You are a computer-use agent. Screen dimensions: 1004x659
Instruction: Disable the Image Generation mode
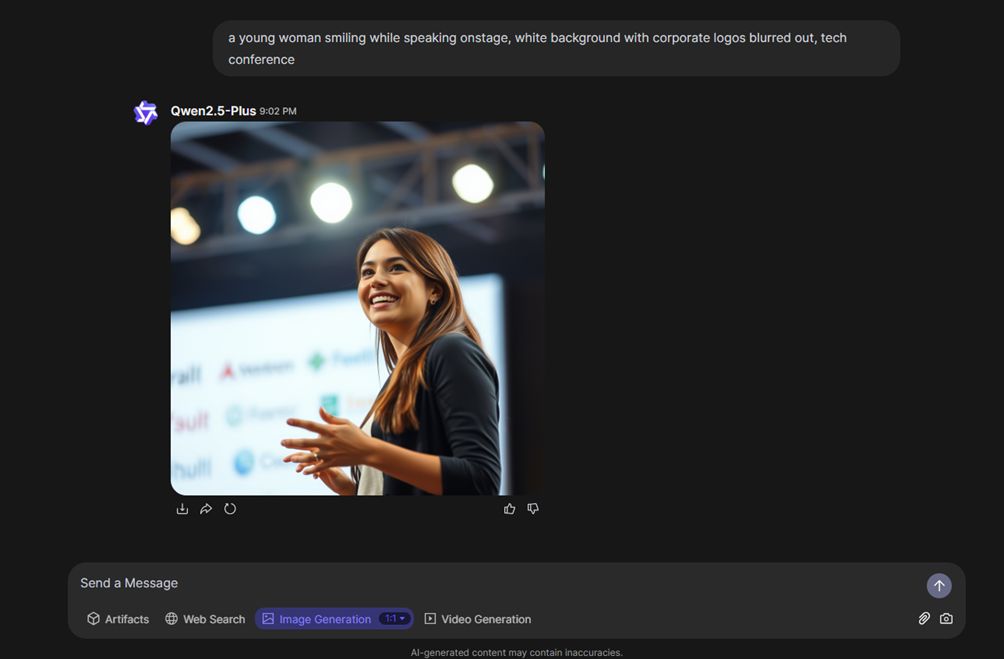(317, 619)
